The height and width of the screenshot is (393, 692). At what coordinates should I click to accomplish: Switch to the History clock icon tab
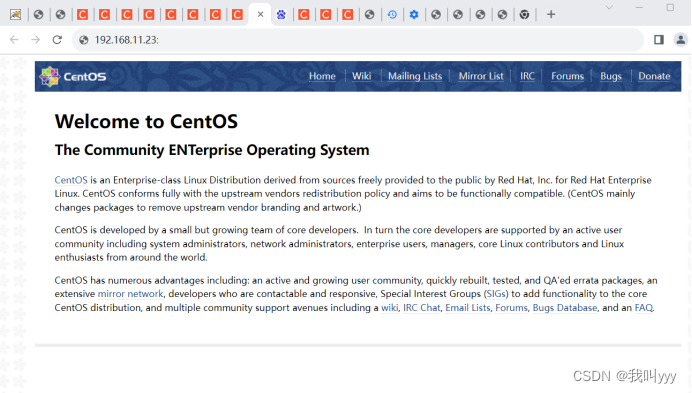point(392,15)
